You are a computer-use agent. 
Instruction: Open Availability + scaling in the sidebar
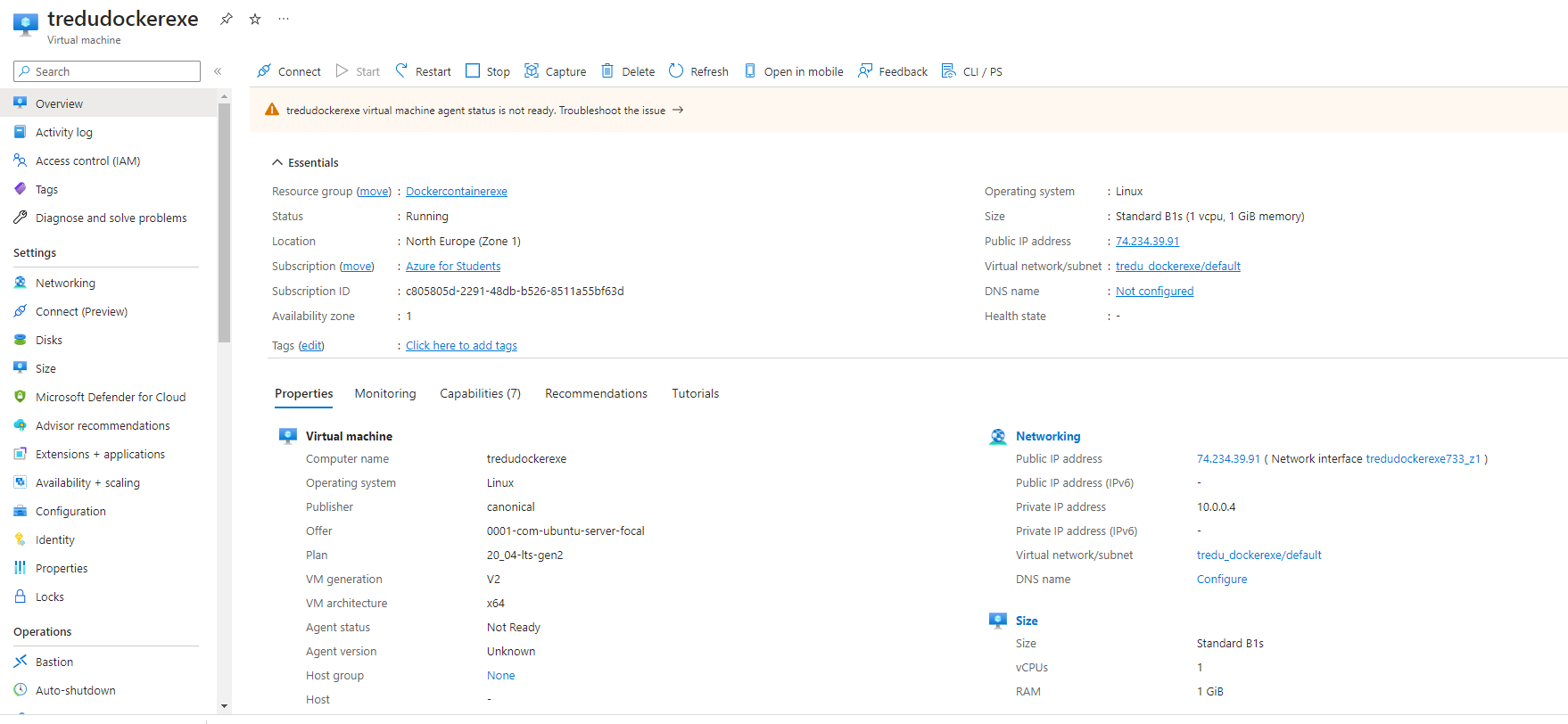click(x=108, y=482)
